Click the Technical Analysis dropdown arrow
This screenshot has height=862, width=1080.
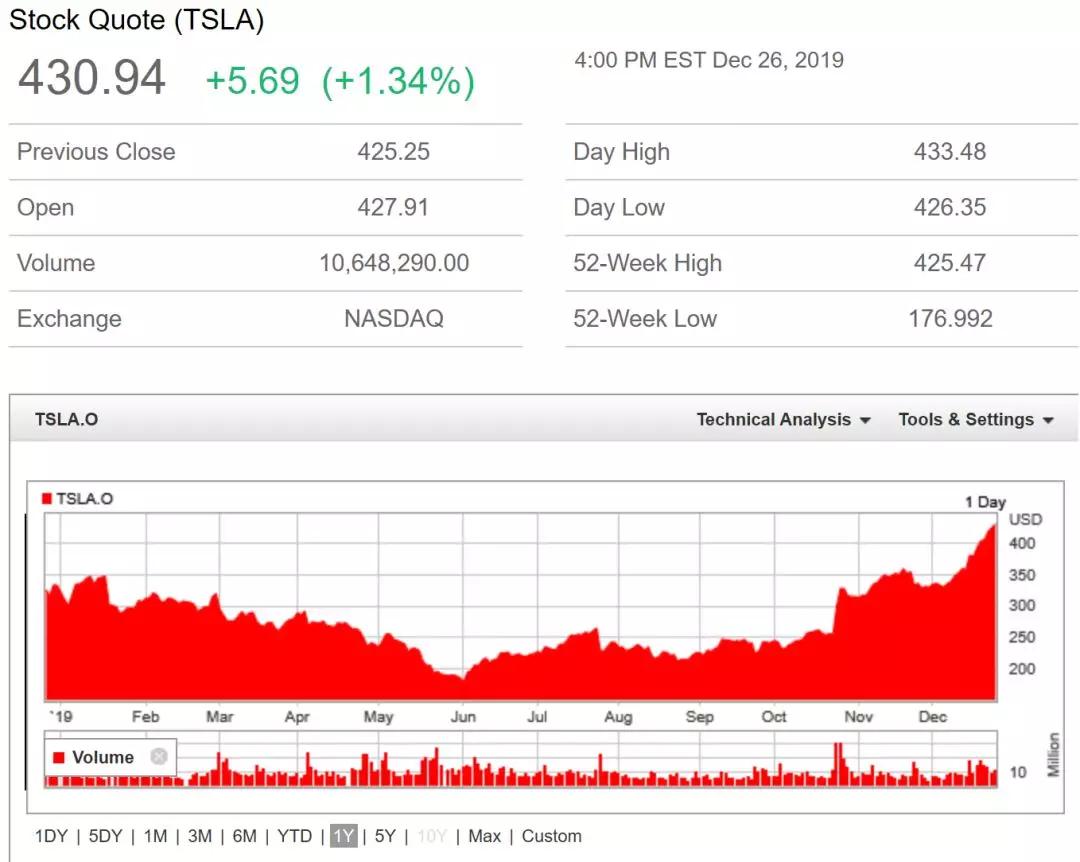[x=865, y=420]
